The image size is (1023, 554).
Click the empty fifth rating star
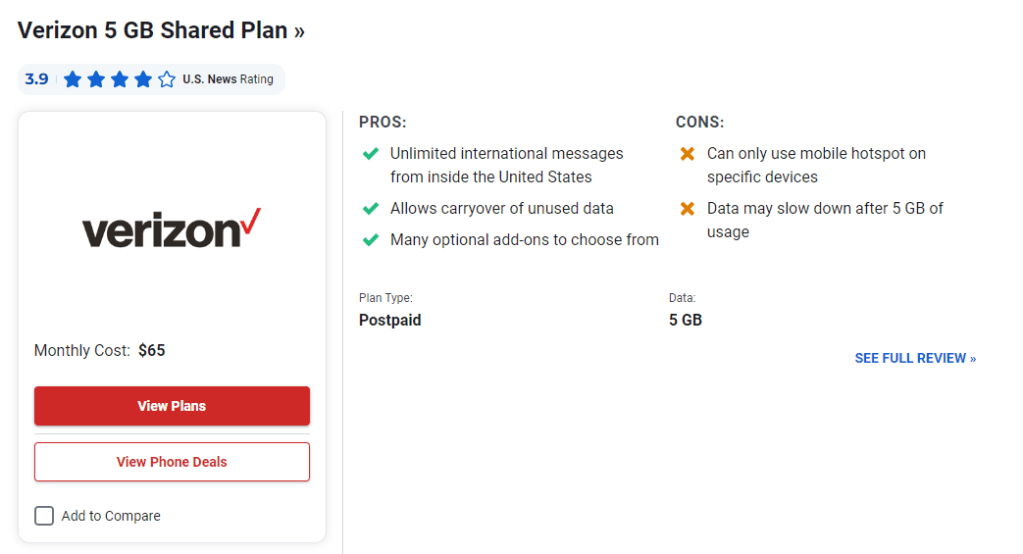[x=167, y=79]
